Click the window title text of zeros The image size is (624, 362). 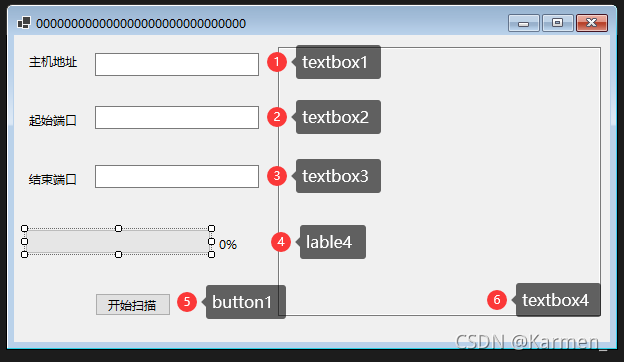click(141, 23)
